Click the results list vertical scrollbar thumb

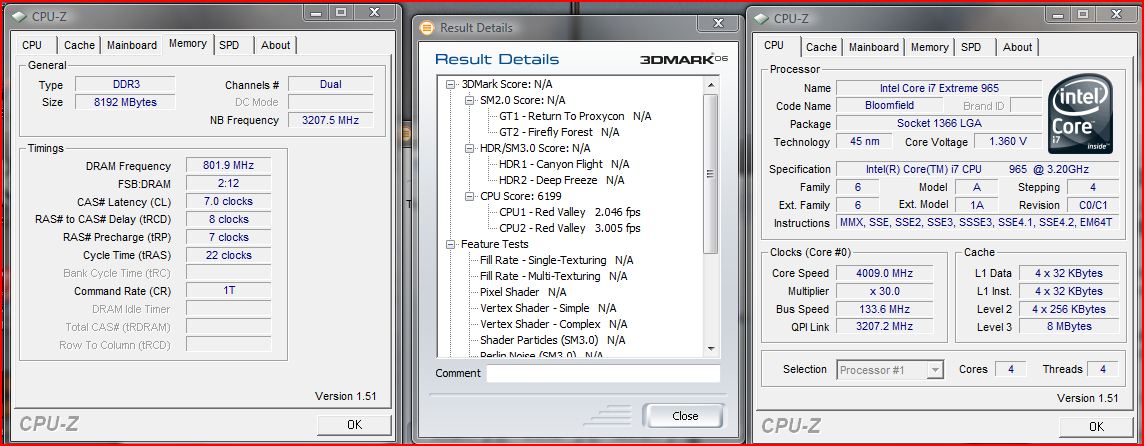pos(711,174)
